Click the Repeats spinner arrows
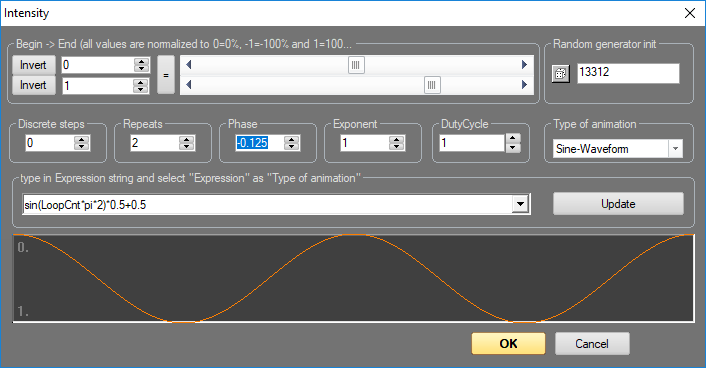Screen dimensions: 706x368 [186, 143]
